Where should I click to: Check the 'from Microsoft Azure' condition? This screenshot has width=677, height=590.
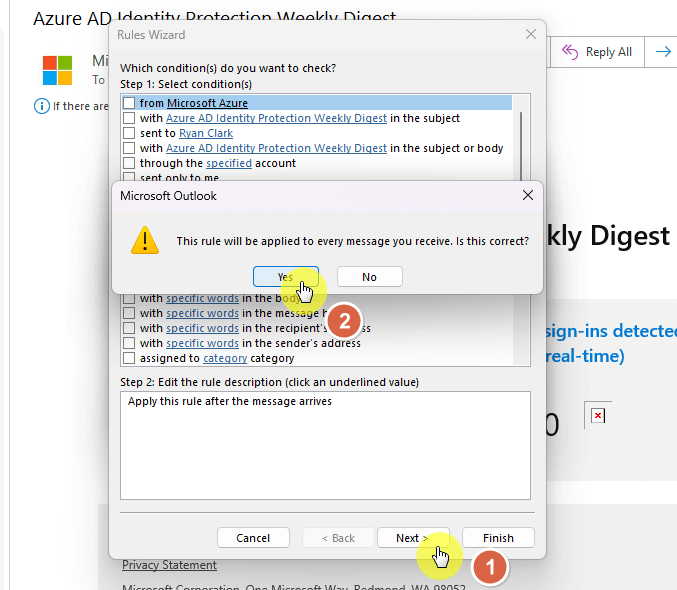coord(129,103)
